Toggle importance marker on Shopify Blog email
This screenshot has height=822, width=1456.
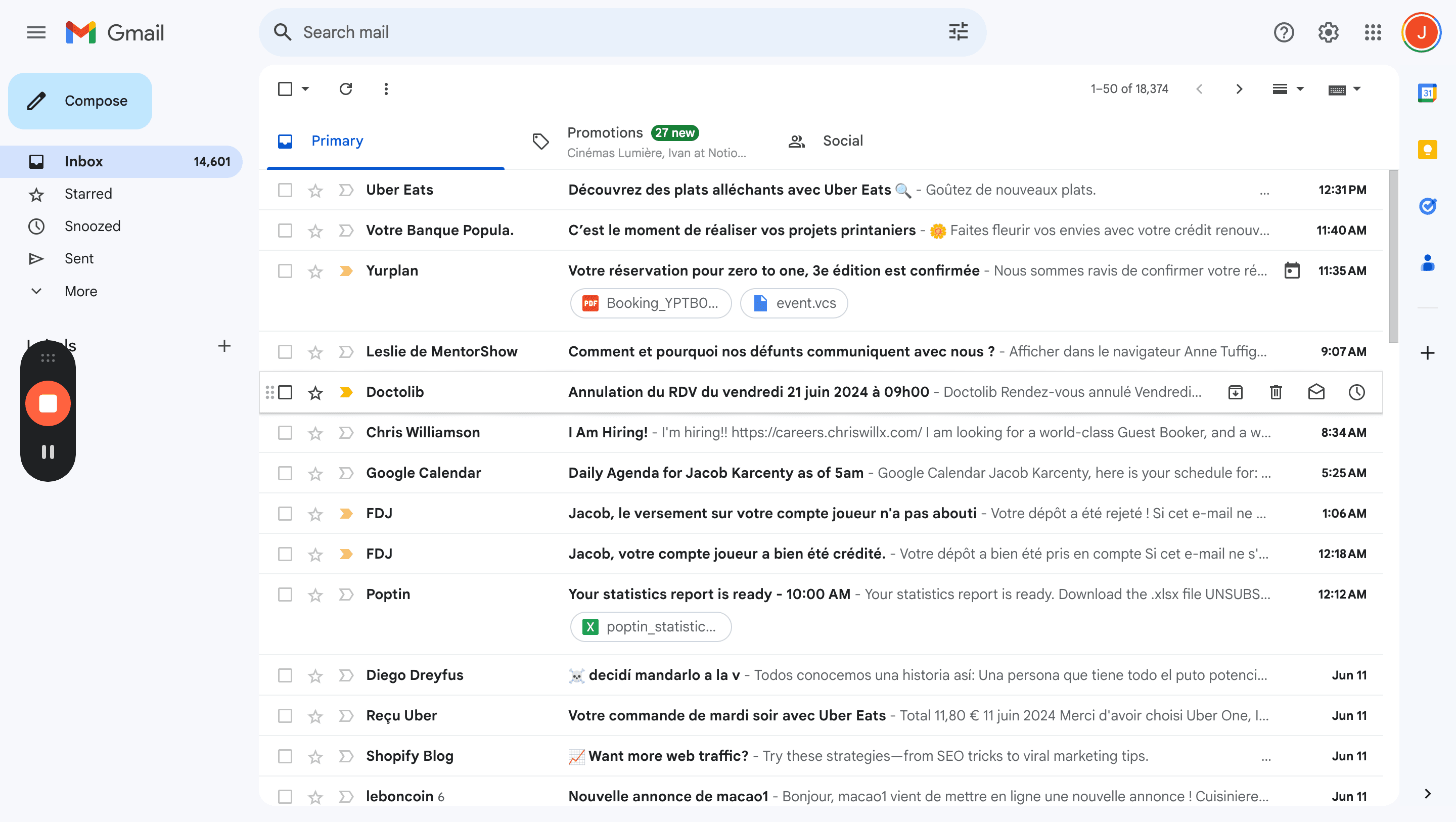pyautogui.click(x=346, y=756)
